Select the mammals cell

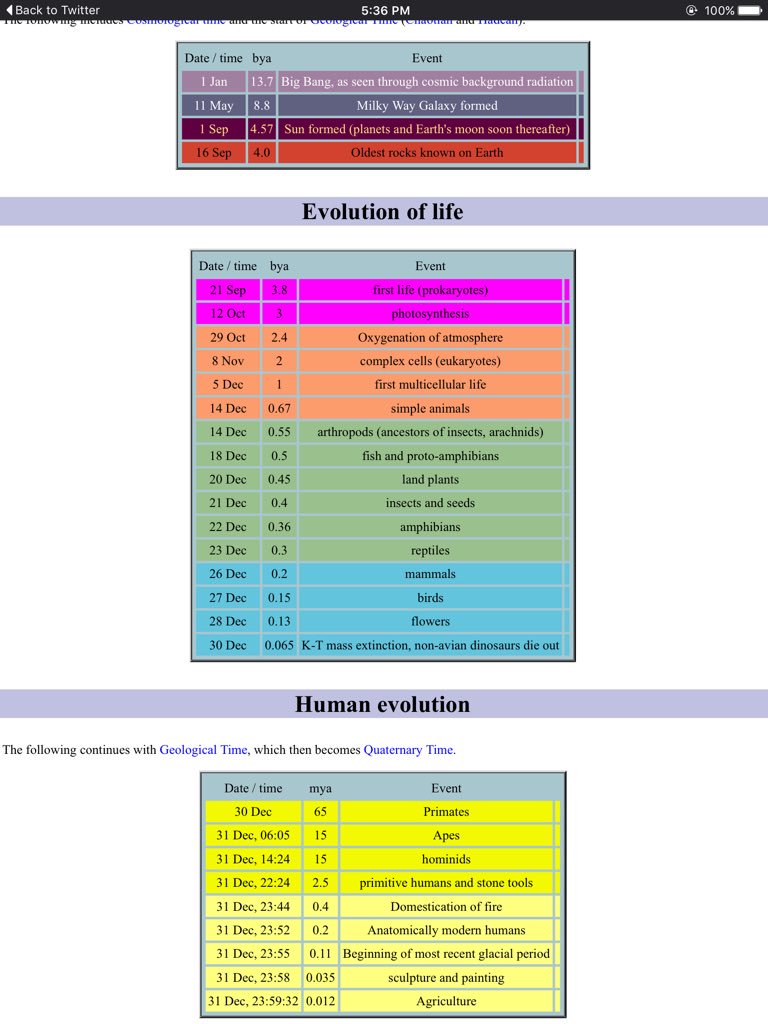coord(430,573)
